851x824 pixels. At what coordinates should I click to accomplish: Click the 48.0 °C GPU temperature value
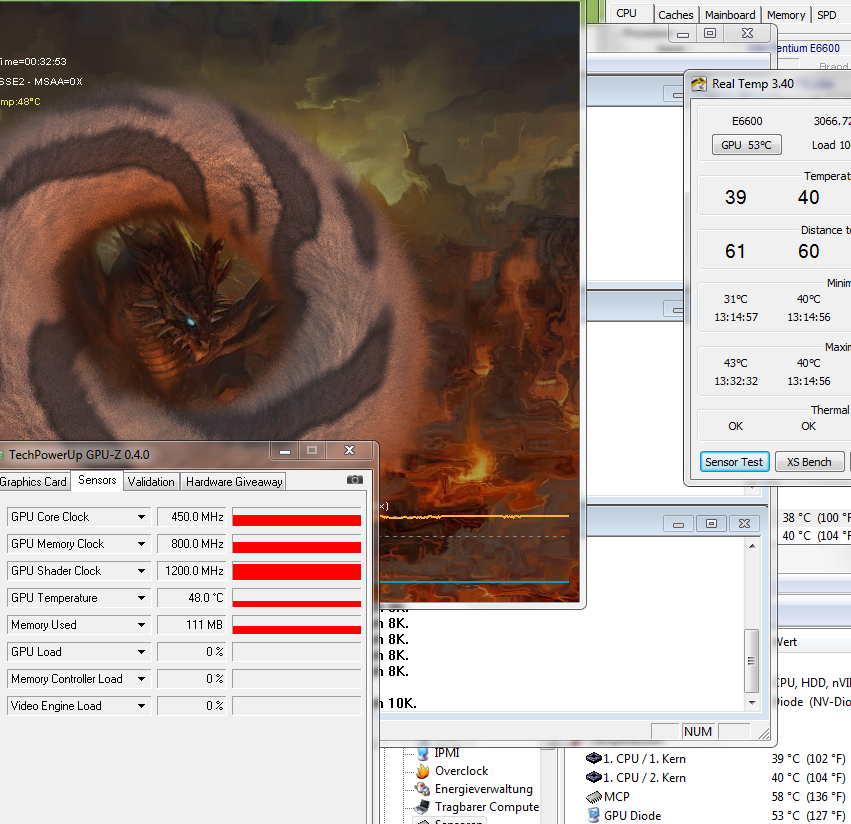point(191,598)
